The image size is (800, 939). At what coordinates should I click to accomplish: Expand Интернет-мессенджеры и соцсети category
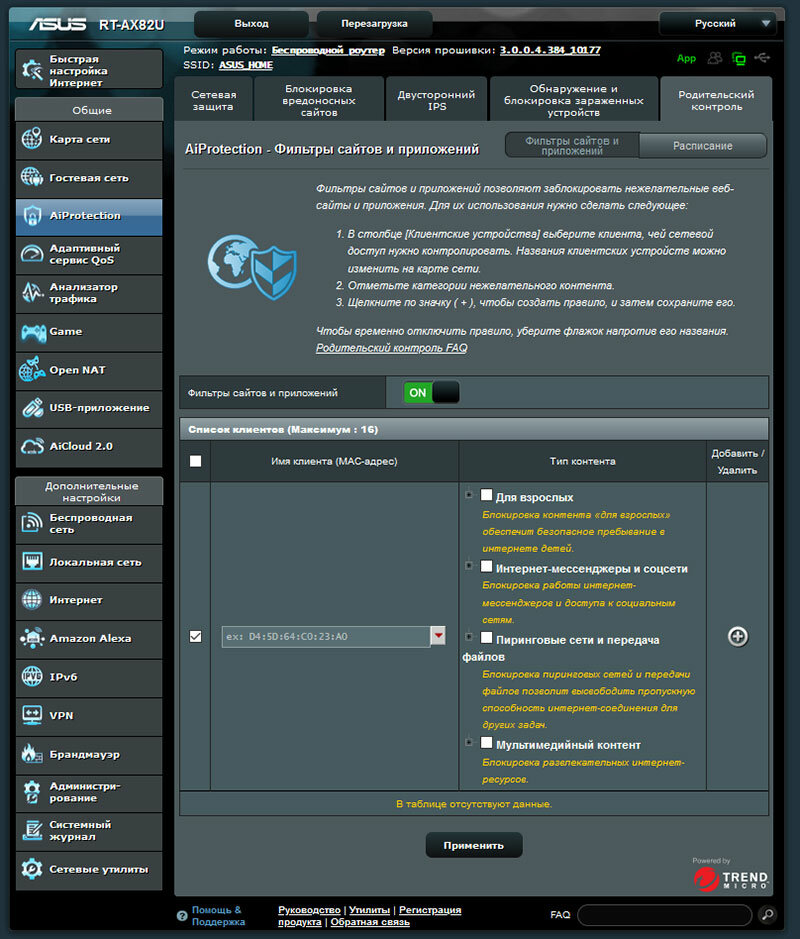[x=469, y=565]
